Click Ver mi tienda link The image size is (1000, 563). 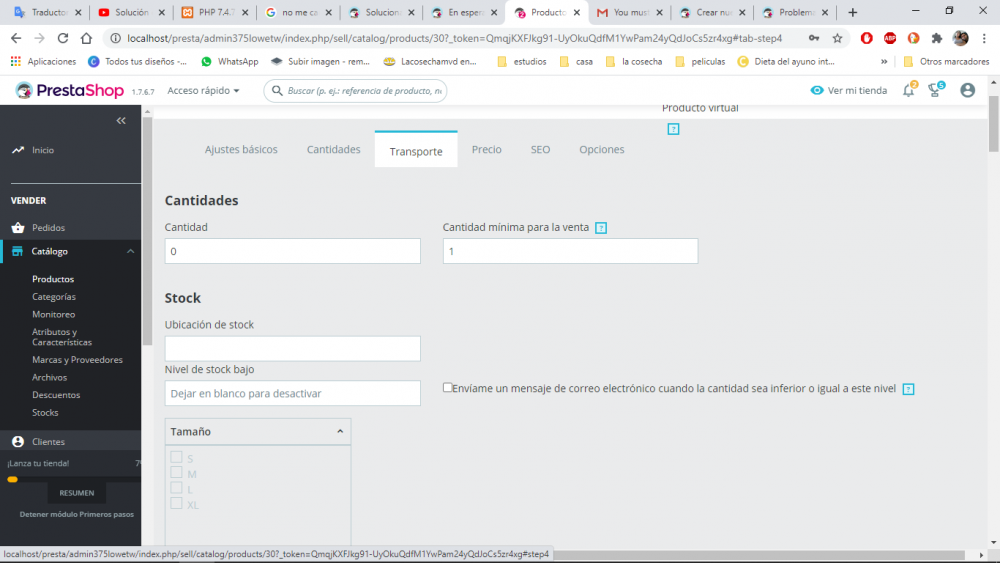[857, 91]
